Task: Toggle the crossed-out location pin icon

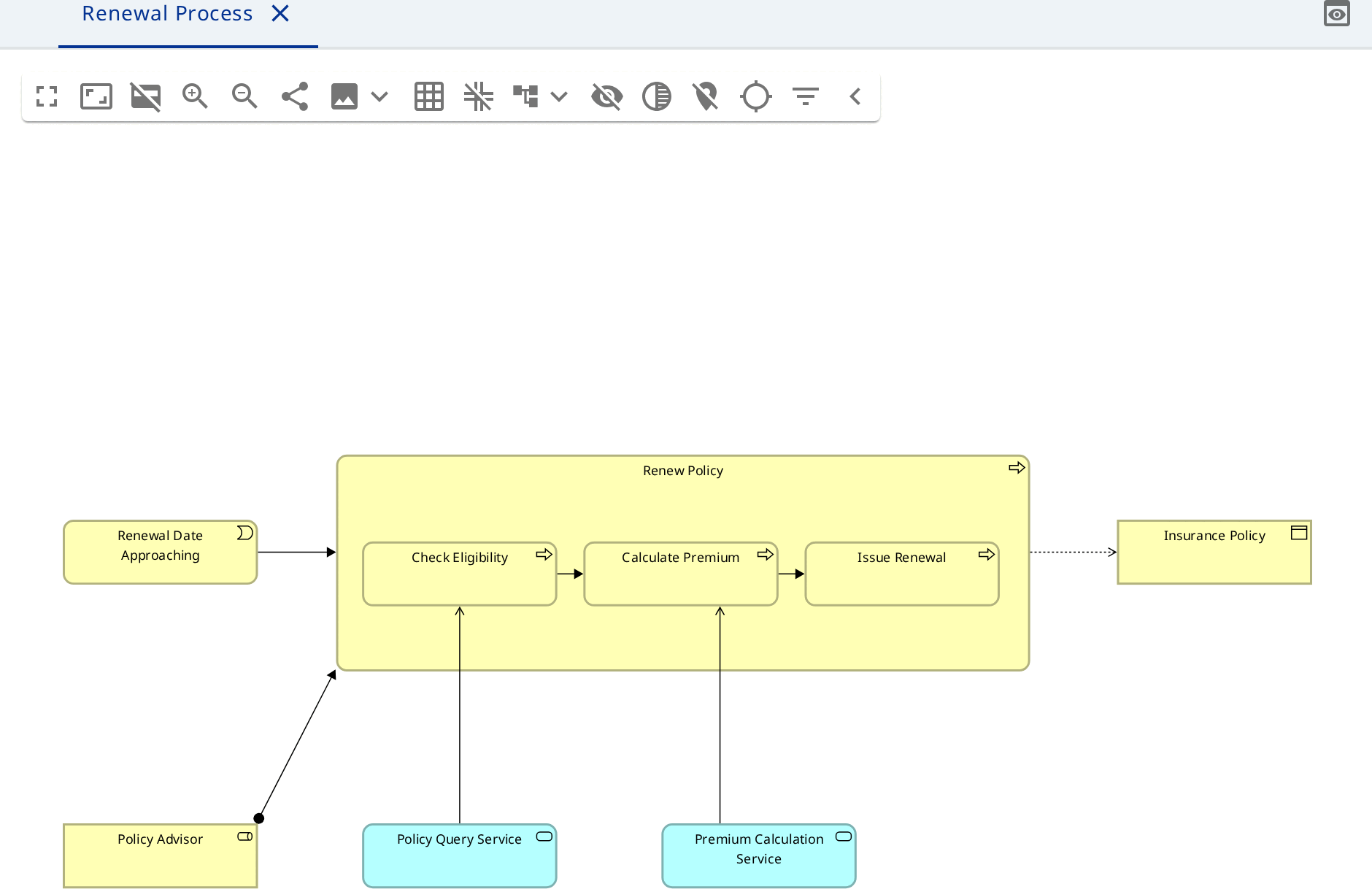Action: 706,96
